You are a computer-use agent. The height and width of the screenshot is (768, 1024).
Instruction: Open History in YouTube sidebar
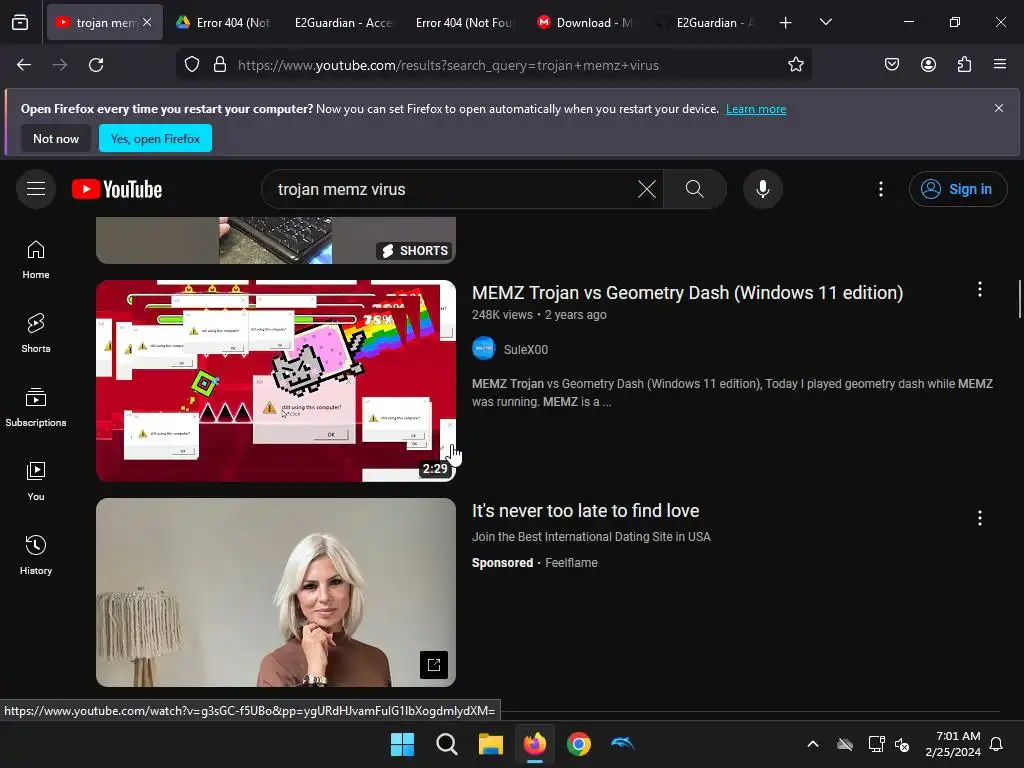point(36,555)
